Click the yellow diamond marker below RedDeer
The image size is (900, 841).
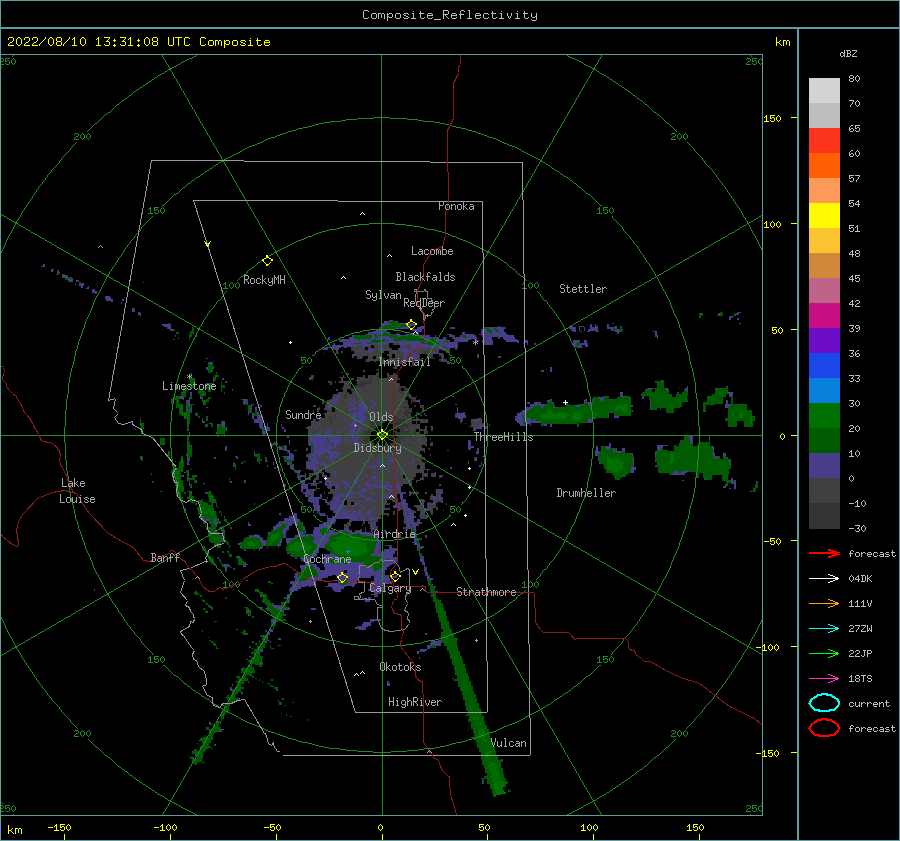tap(411, 325)
